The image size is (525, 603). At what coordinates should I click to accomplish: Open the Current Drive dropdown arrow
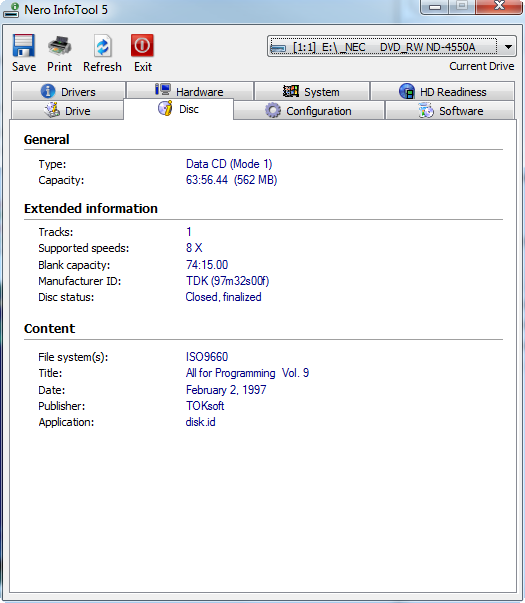[508, 47]
